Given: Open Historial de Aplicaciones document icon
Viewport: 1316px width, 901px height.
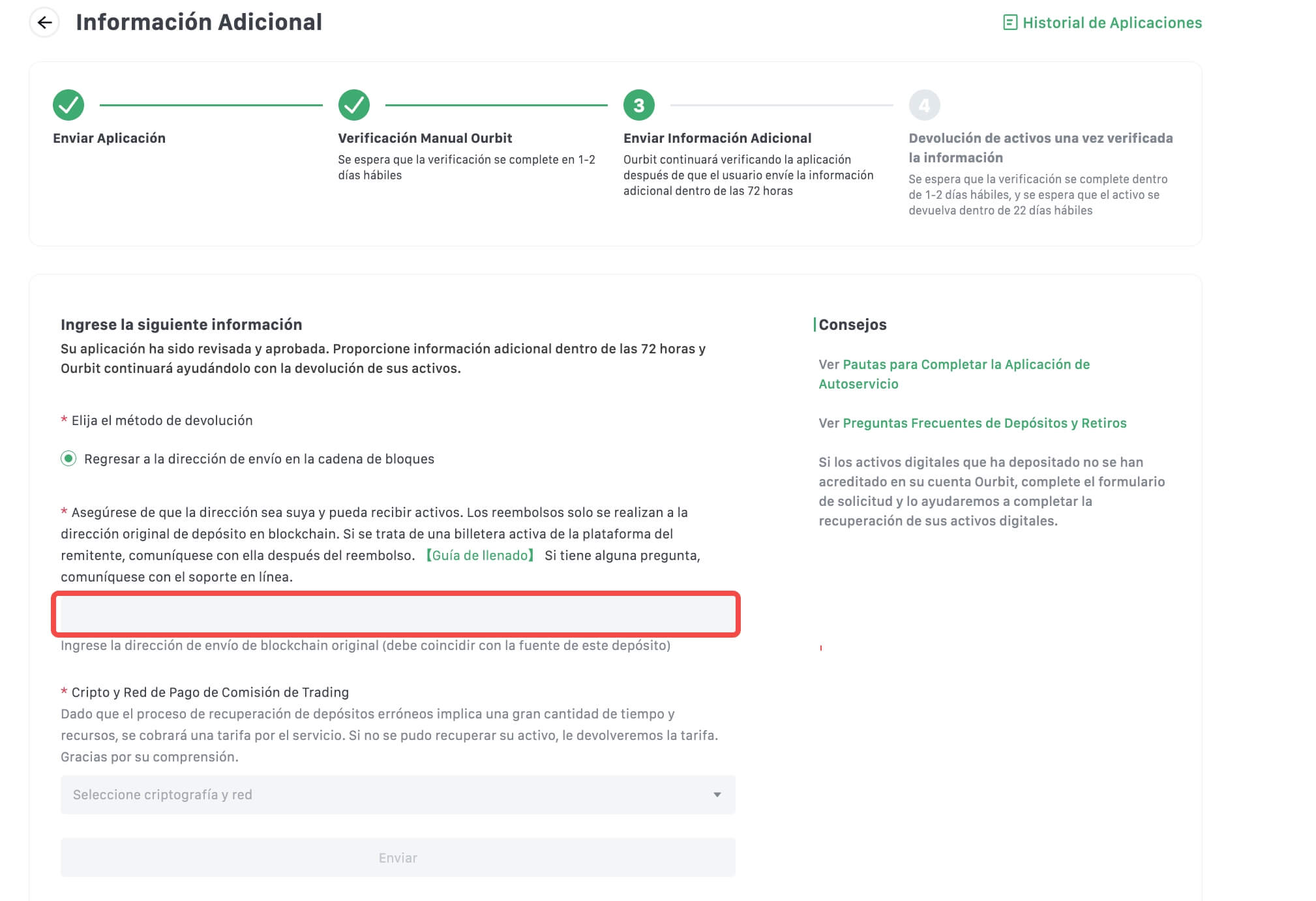Looking at the screenshot, I should [x=1009, y=23].
